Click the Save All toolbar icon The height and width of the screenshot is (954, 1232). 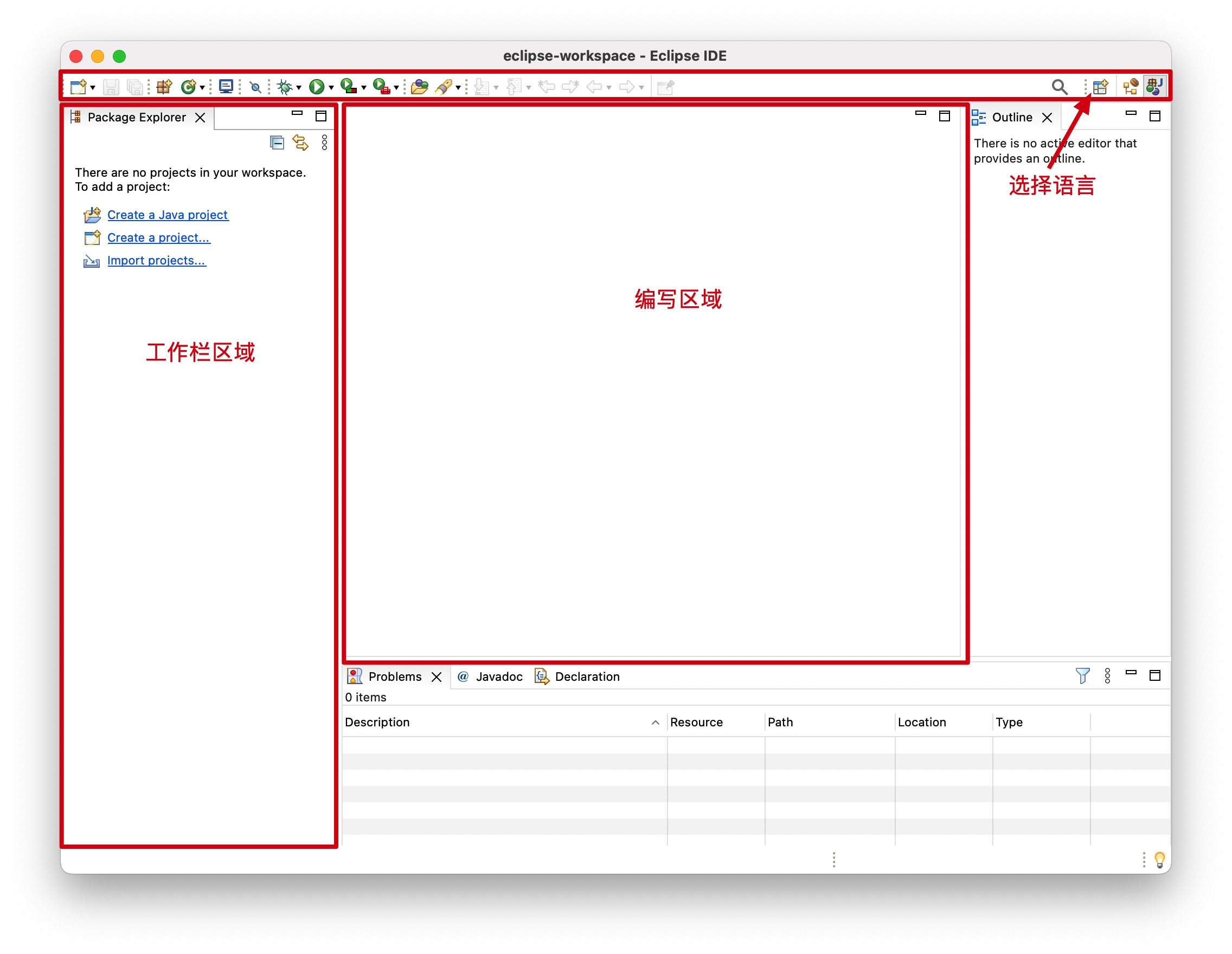coord(135,87)
